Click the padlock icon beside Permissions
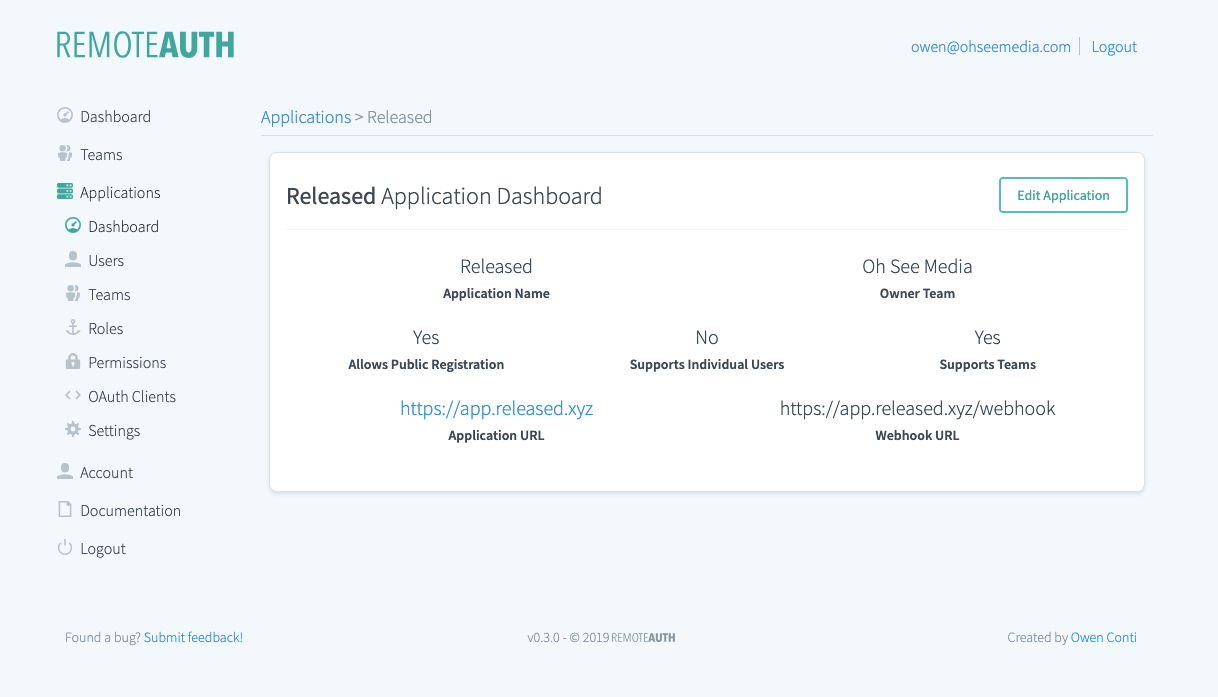1218x697 pixels. coord(73,362)
